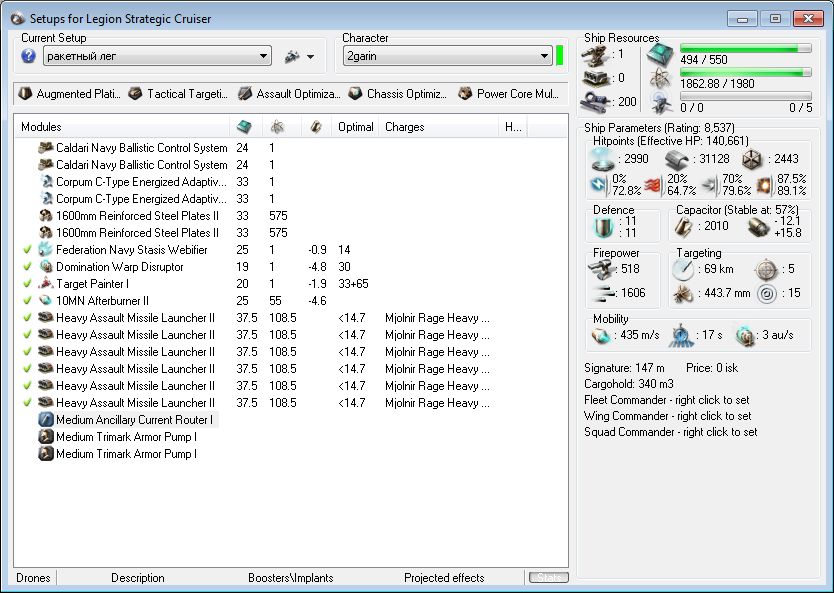Viewport: 834px width, 593px height.
Task: Click the blue help icon beside Current Setup
Action: pos(28,56)
